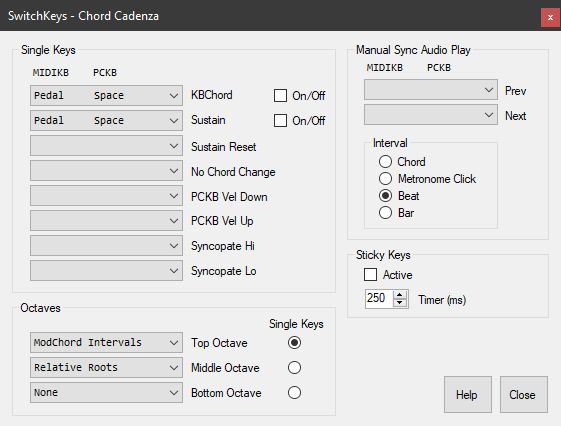The image size is (561, 426).
Task: Open the Next key dropdown
Action: pyautogui.click(x=431, y=115)
